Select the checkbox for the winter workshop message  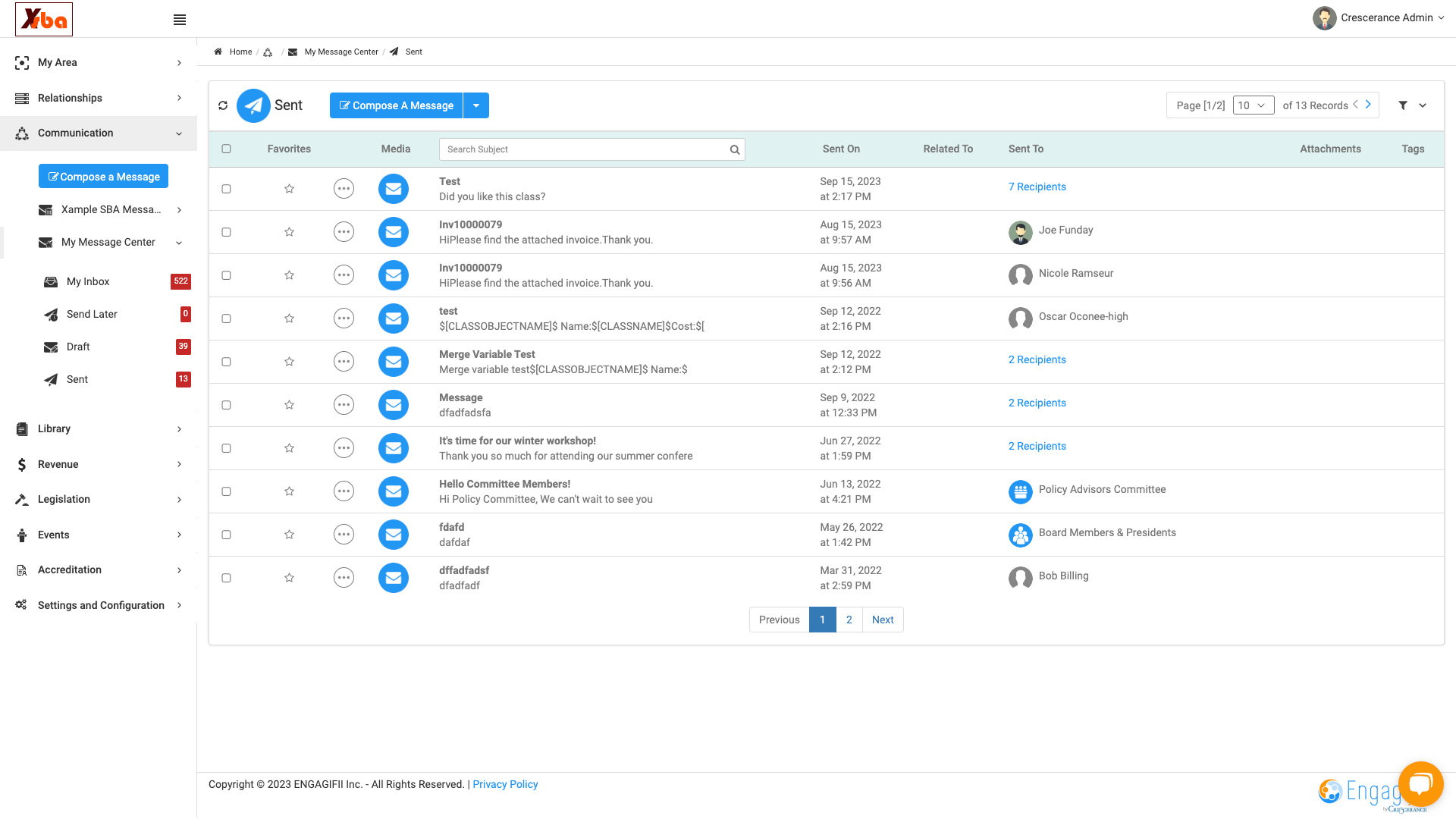click(x=226, y=448)
